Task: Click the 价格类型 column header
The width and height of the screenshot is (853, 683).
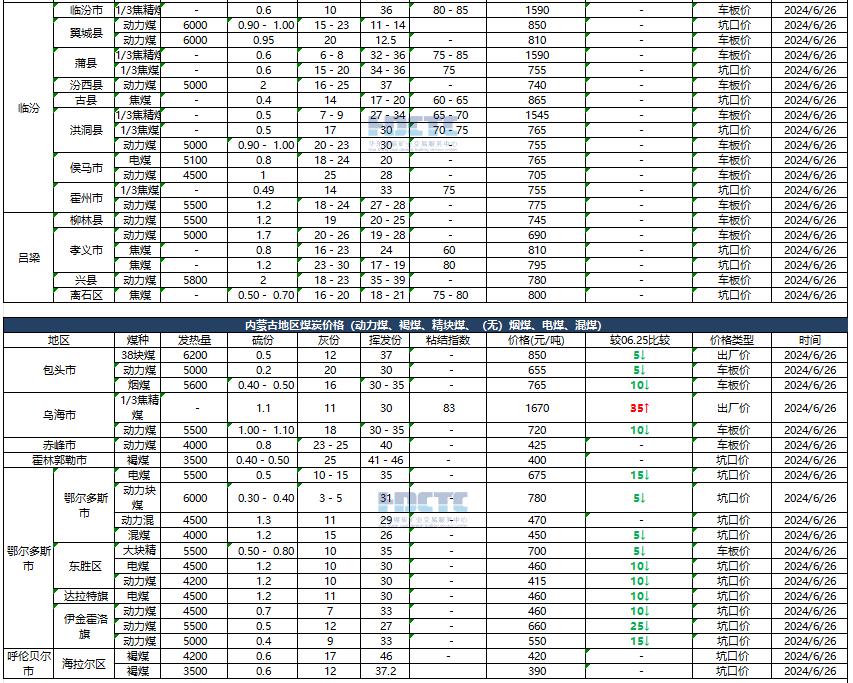Action: click(x=732, y=340)
